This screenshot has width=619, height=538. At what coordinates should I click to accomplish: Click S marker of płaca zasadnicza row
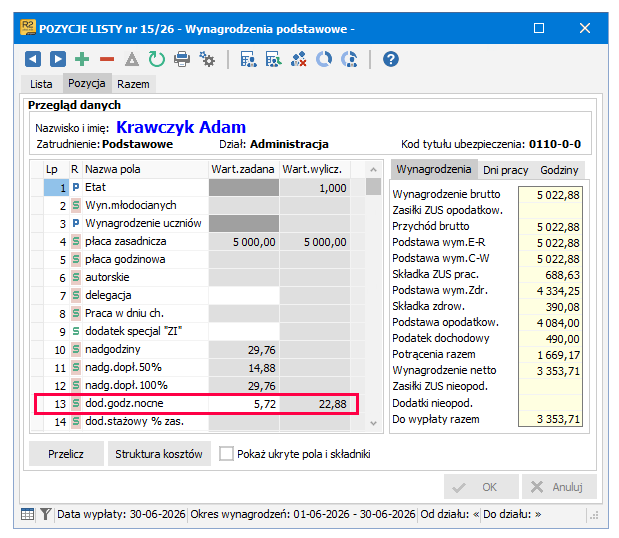pyautogui.click(x=76, y=241)
